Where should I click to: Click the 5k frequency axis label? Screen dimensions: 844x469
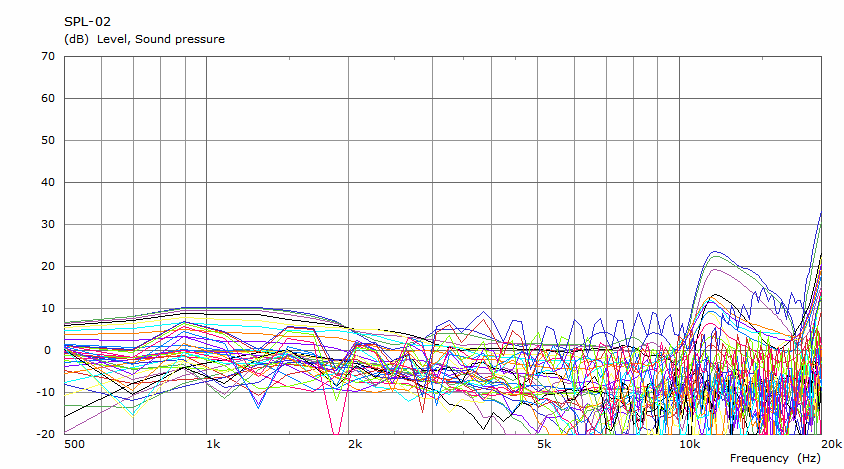[x=544, y=444]
